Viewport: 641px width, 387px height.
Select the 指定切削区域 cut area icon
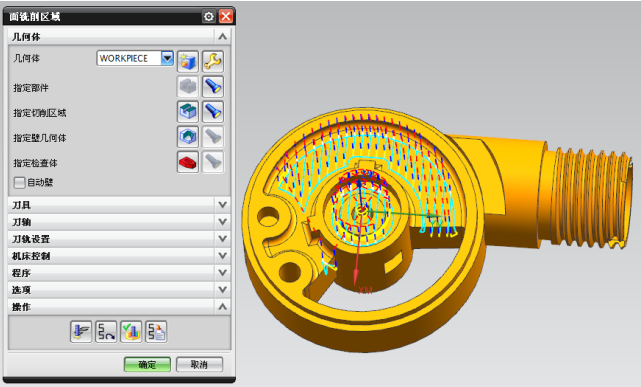(x=188, y=112)
